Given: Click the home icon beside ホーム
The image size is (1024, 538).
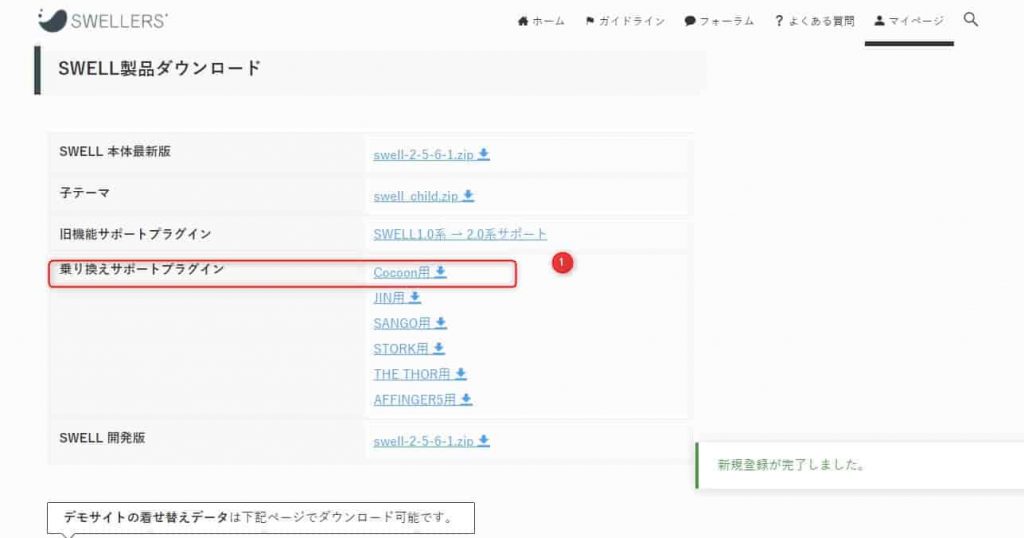Looking at the screenshot, I should (x=523, y=21).
